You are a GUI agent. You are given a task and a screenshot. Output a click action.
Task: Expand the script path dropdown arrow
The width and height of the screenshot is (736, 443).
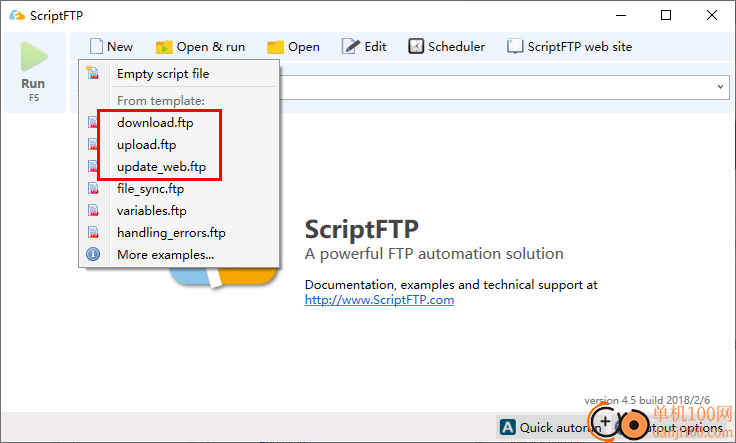pyautogui.click(x=721, y=87)
